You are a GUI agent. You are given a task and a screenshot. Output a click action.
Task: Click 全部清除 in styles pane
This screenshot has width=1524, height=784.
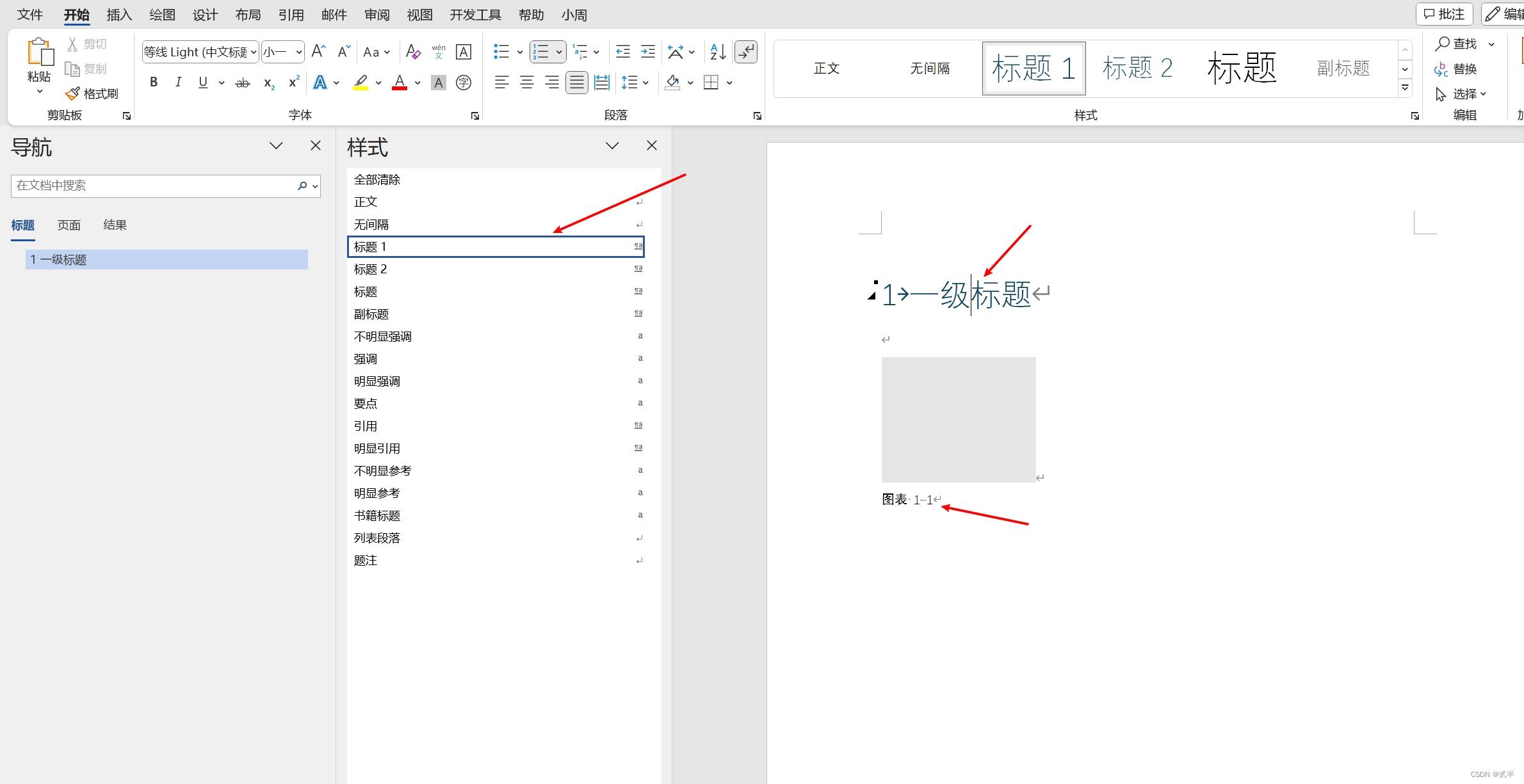[x=377, y=180]
